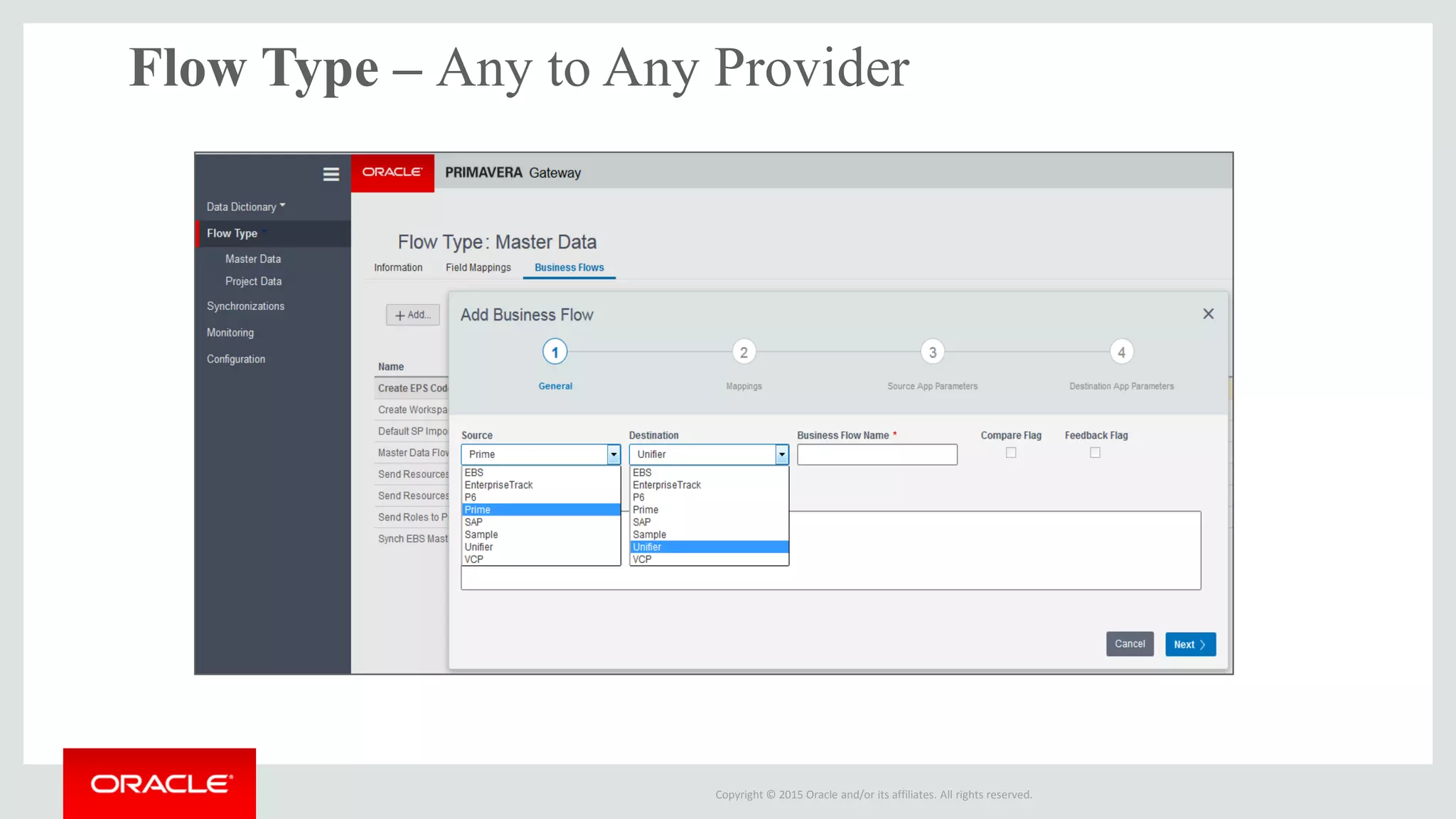Choose Sample in Source list
The width and height of the screenshot is (1456, 819).
click(x=541, y=535)
